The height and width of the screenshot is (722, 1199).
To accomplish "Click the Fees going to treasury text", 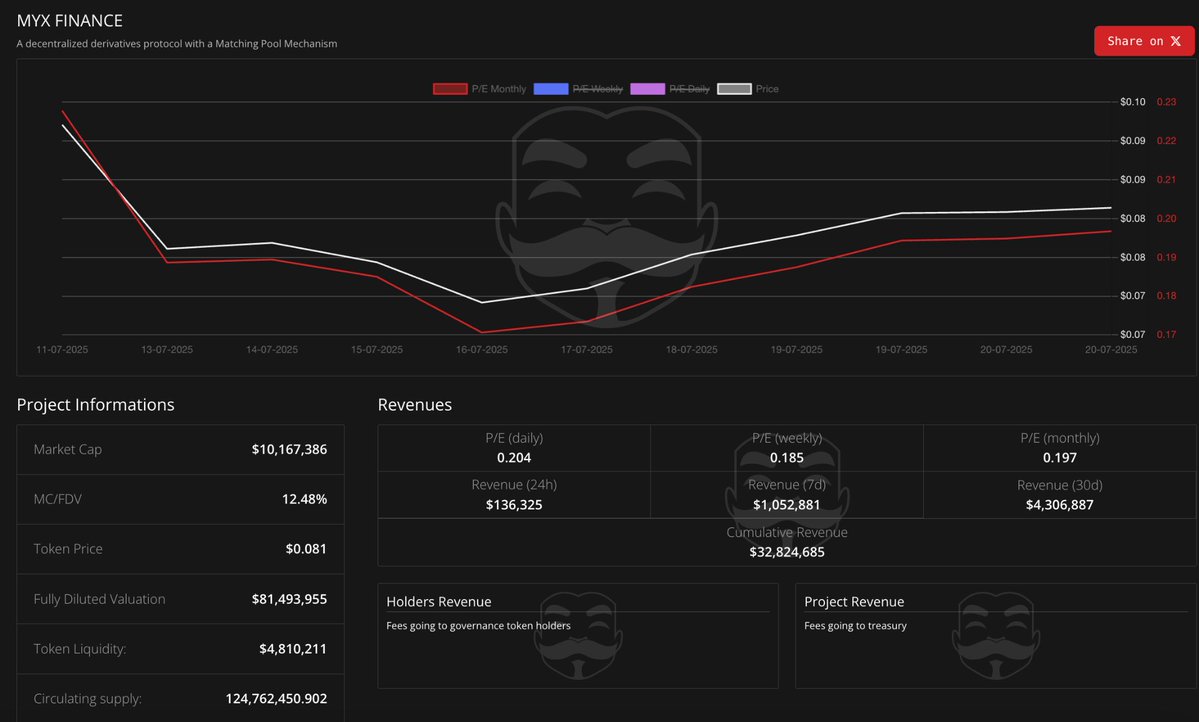I will [856, 626].
